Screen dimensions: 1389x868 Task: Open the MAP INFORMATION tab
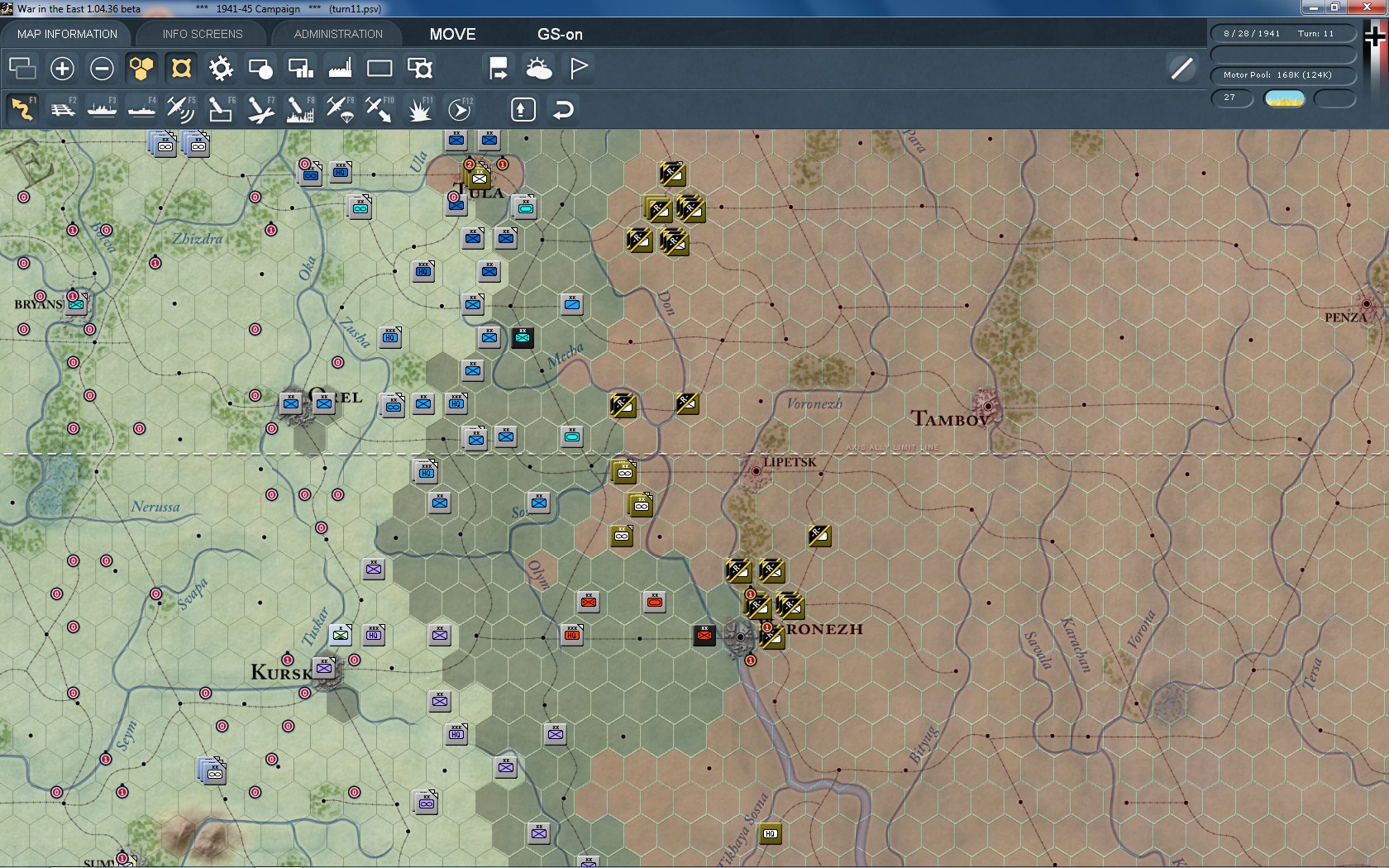tap(67, 34)
